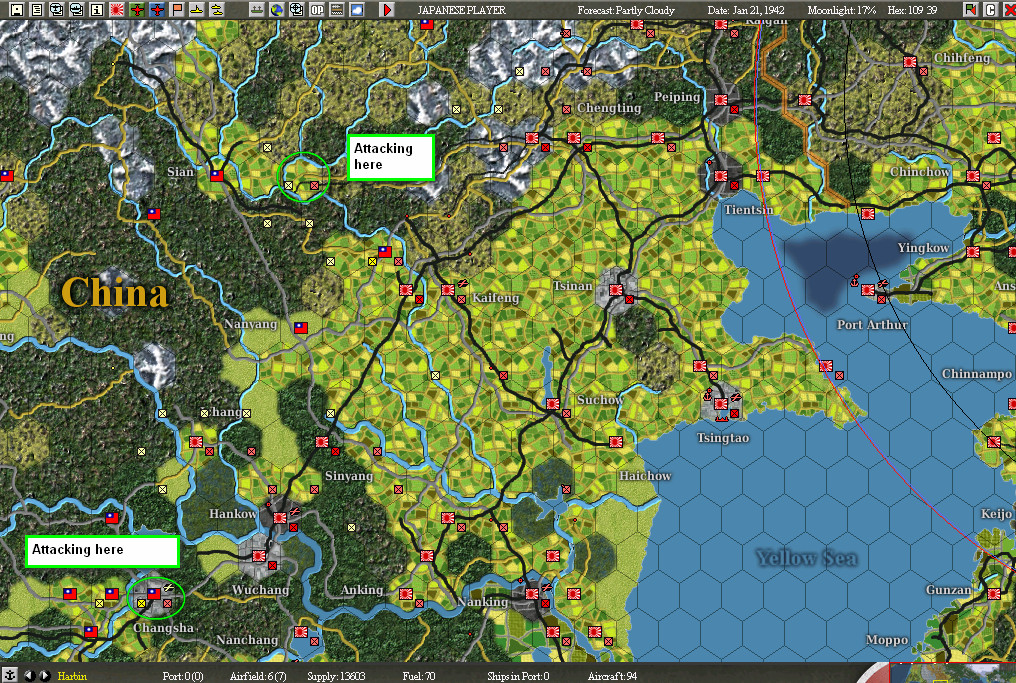Click the second yellow ship toolbar icon
Image resolution: width=1016 pixels, height=683 pixels.
pos(216,9)
